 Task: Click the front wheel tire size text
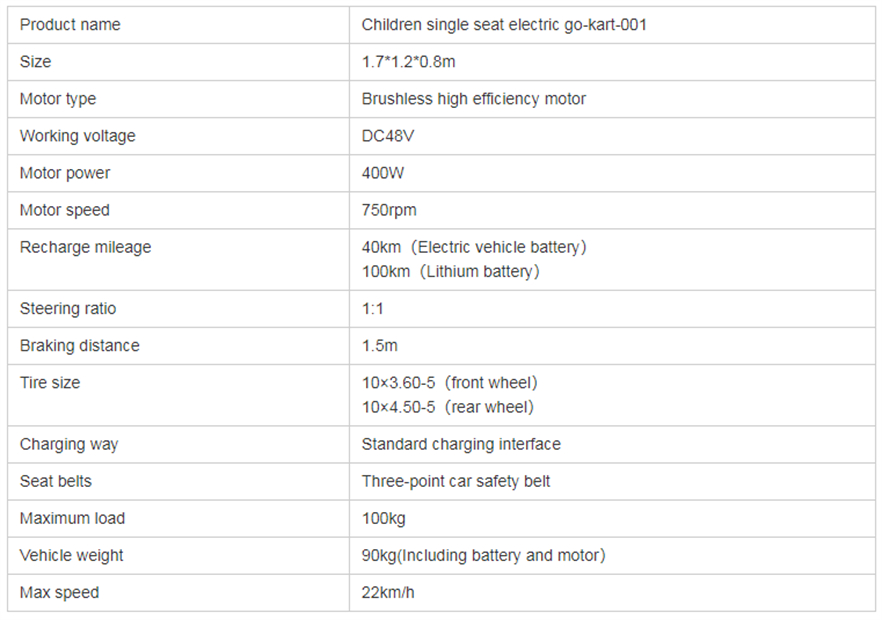pos(449,383)
